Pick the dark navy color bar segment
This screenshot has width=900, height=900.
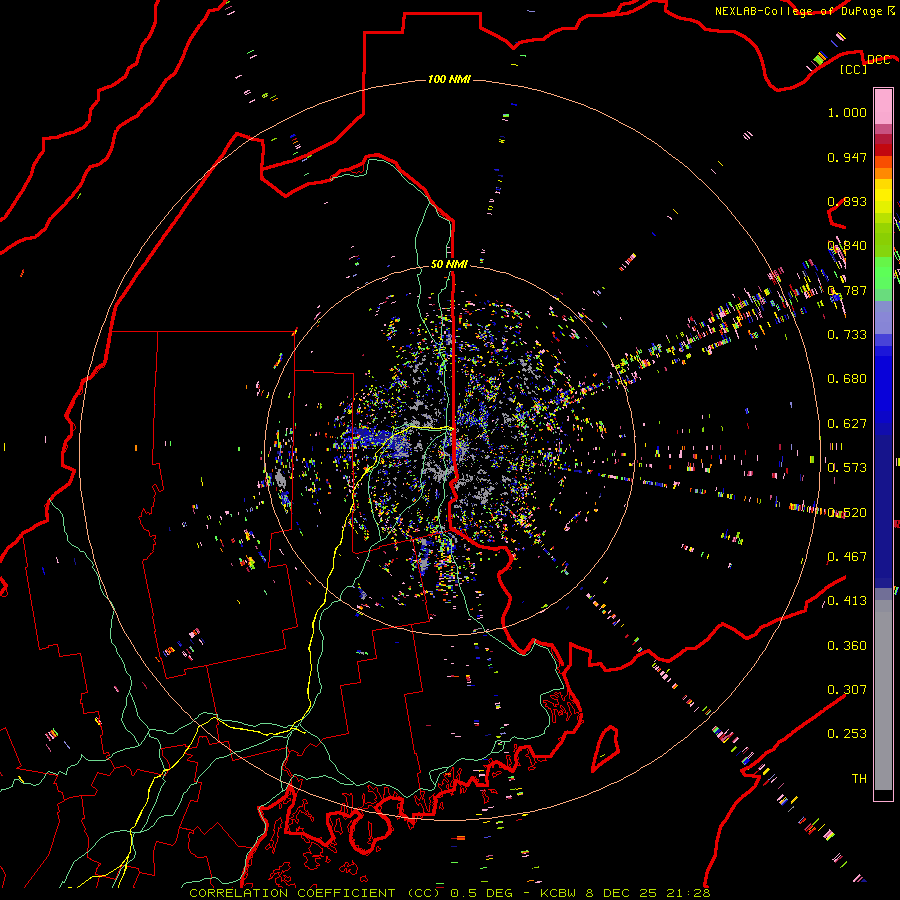(883, 505)
